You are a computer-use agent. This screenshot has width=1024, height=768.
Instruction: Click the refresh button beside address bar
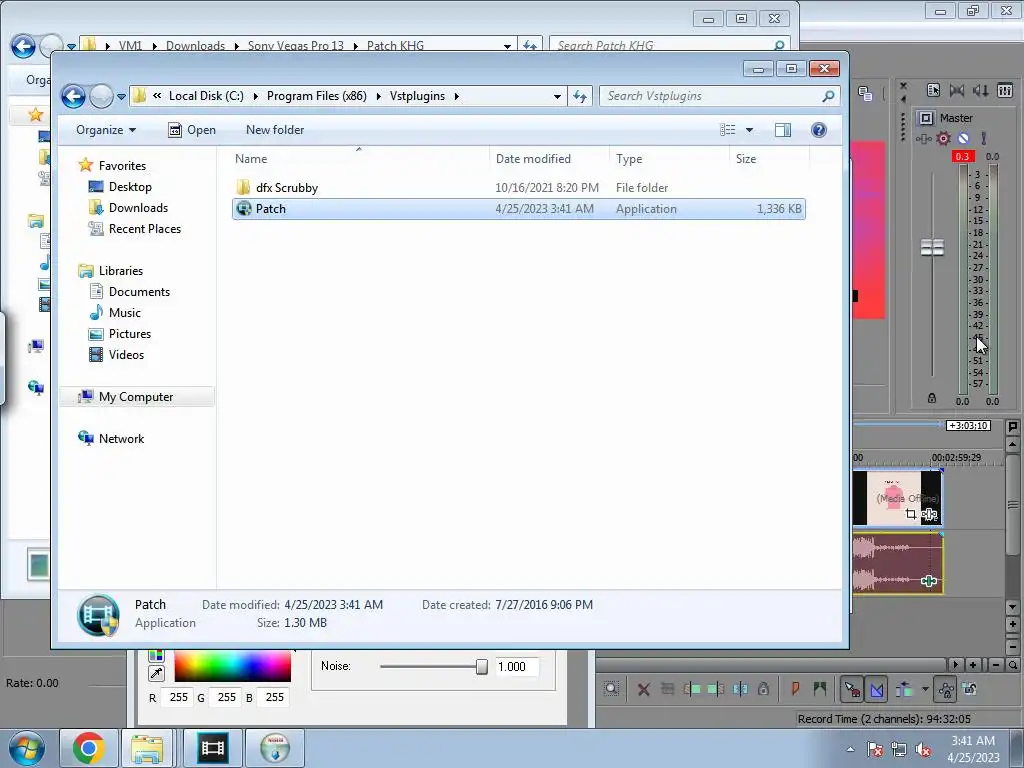580,97
